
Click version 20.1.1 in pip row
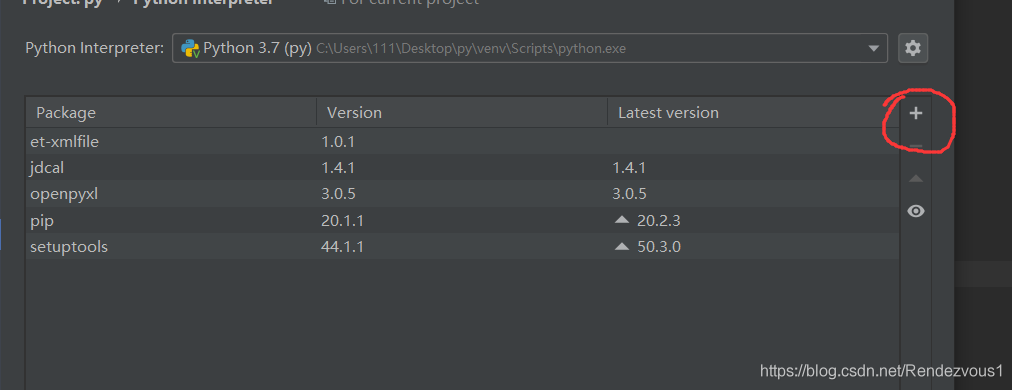pos(342,221)
